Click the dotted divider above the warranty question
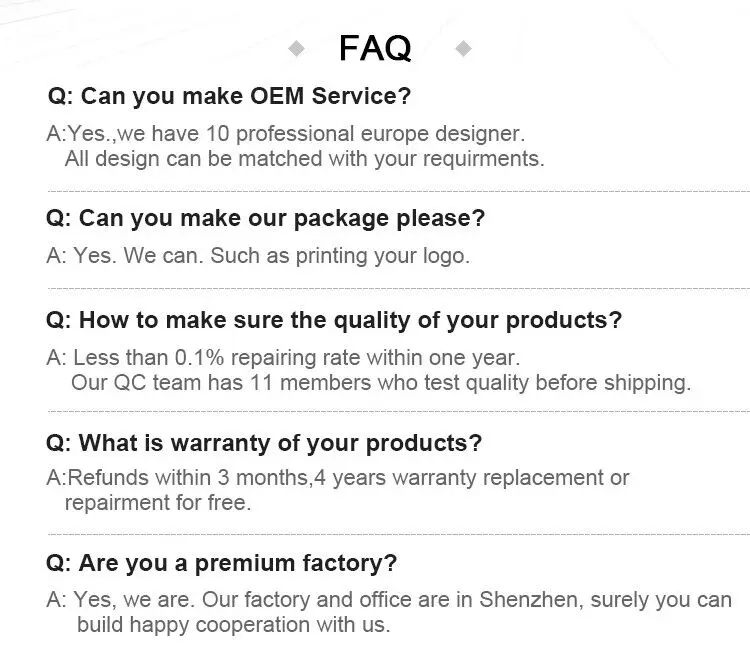This screenshot has height=648, width=750. coord(398,411)
